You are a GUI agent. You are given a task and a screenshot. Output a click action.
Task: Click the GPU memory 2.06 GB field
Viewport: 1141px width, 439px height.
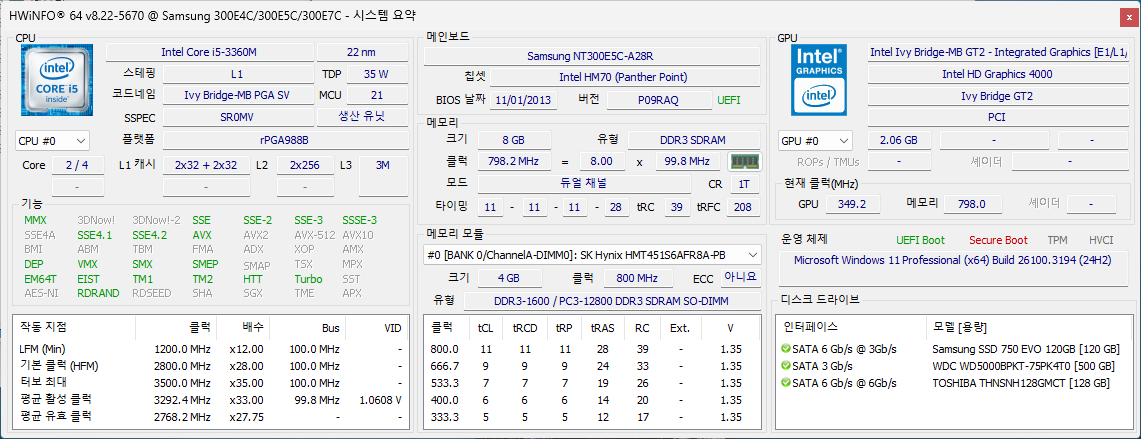[x=899, y=140]
